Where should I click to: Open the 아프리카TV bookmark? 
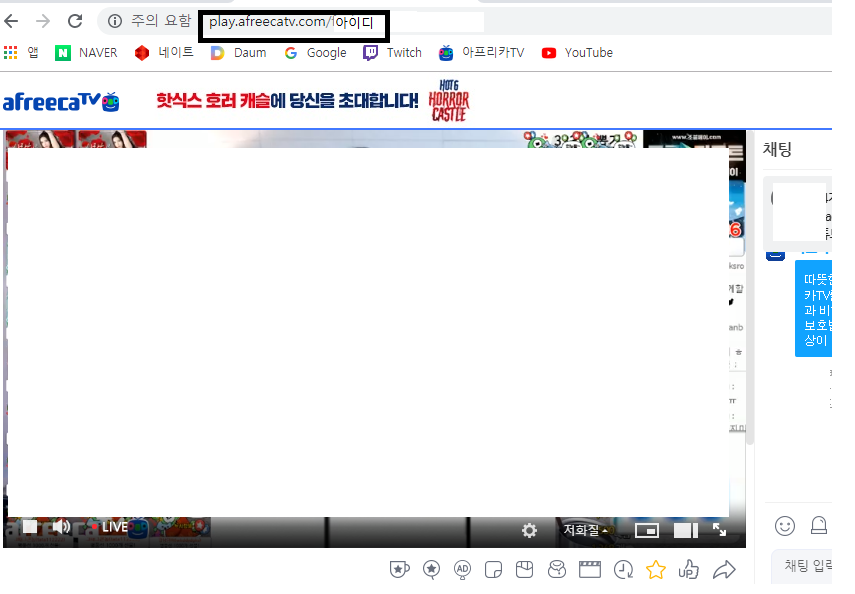(481, 53)
